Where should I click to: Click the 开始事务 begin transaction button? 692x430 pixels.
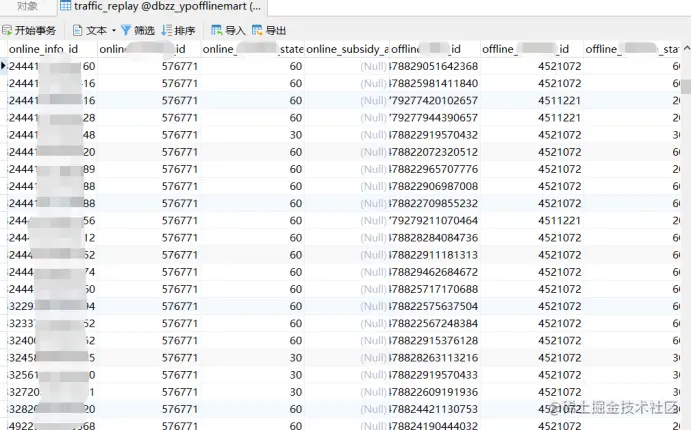coord(29,30)
